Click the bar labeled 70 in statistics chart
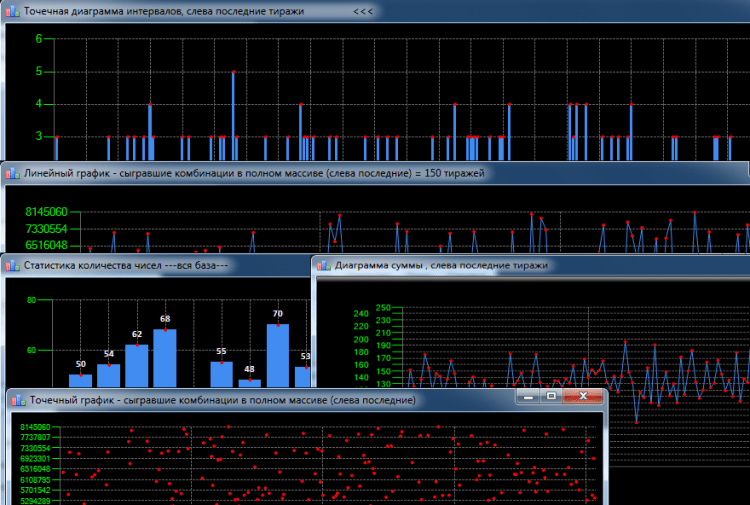750x505 pixels. [x=277, y=355]
